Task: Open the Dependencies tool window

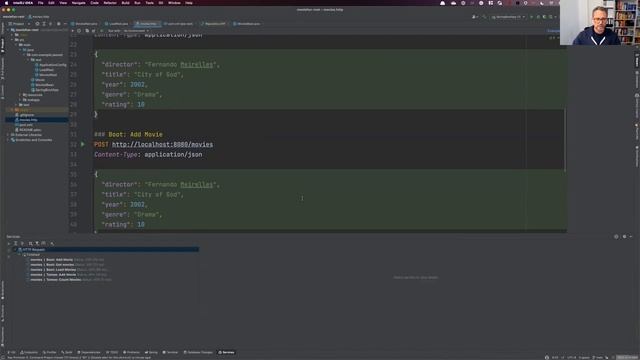Action: pos(89,352)
